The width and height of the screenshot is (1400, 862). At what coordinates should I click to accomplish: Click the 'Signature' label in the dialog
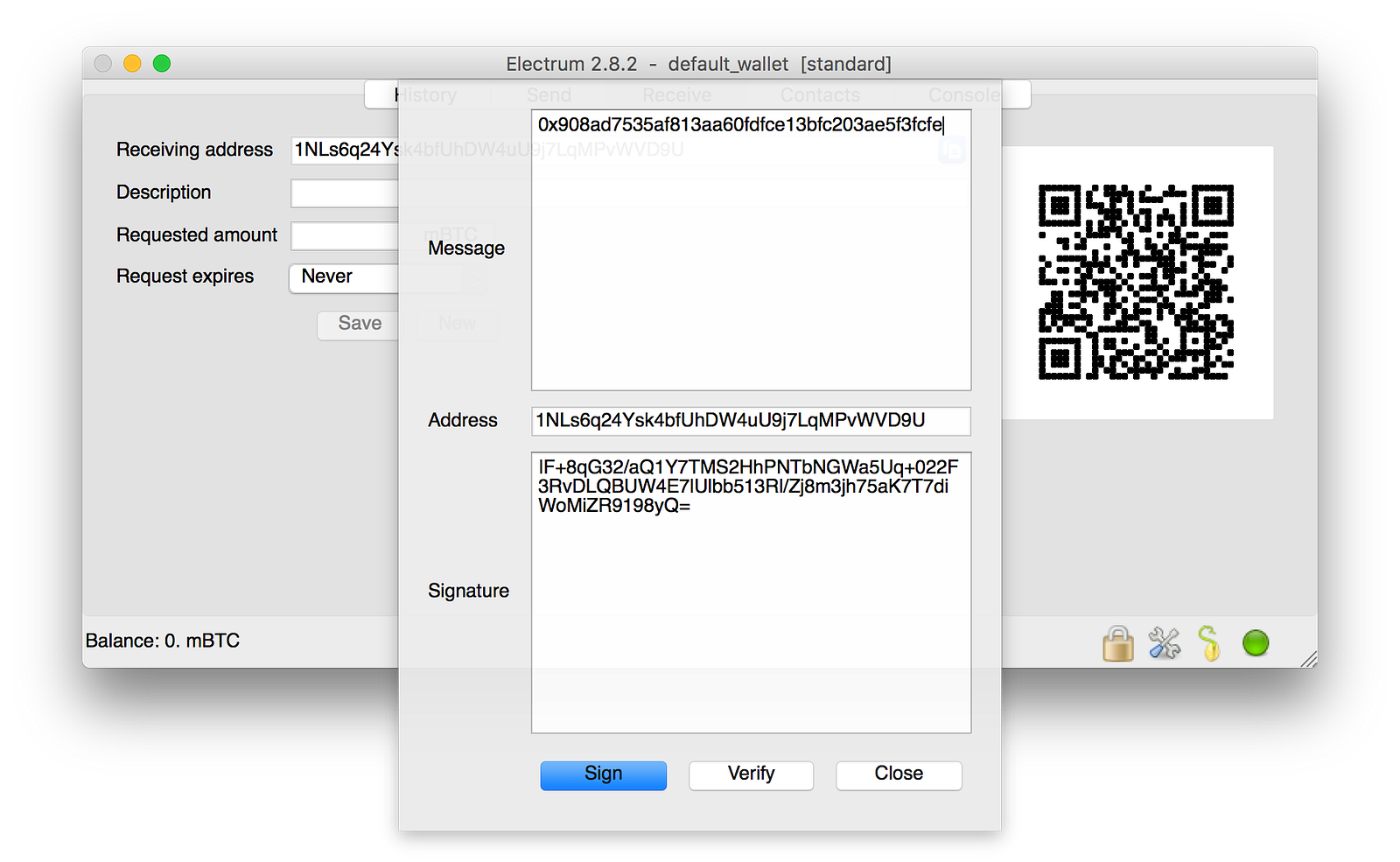(x=468, y=592)
